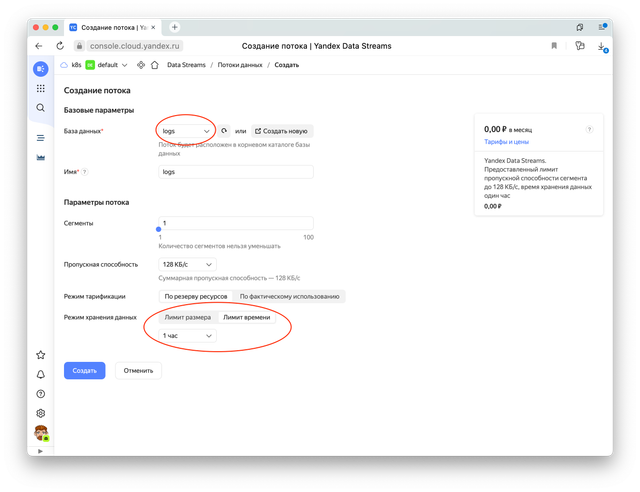Open favorites star icon in sidebar
This screenshot has height=492, width=640.
[x=40, y=355]
